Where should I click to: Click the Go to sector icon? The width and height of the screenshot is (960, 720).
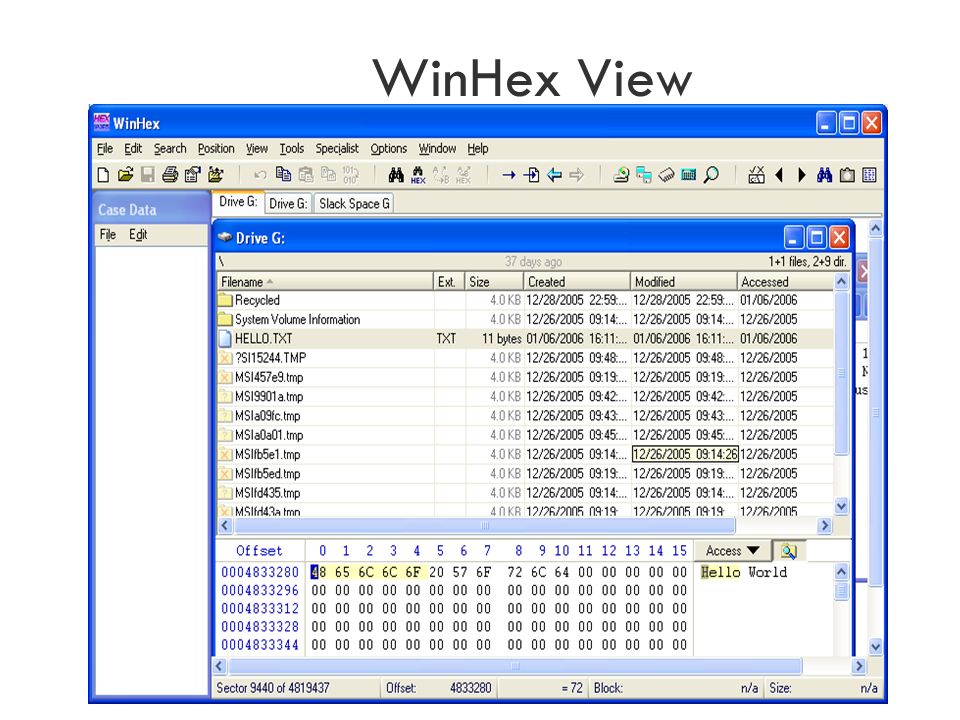tap(531, 175)
